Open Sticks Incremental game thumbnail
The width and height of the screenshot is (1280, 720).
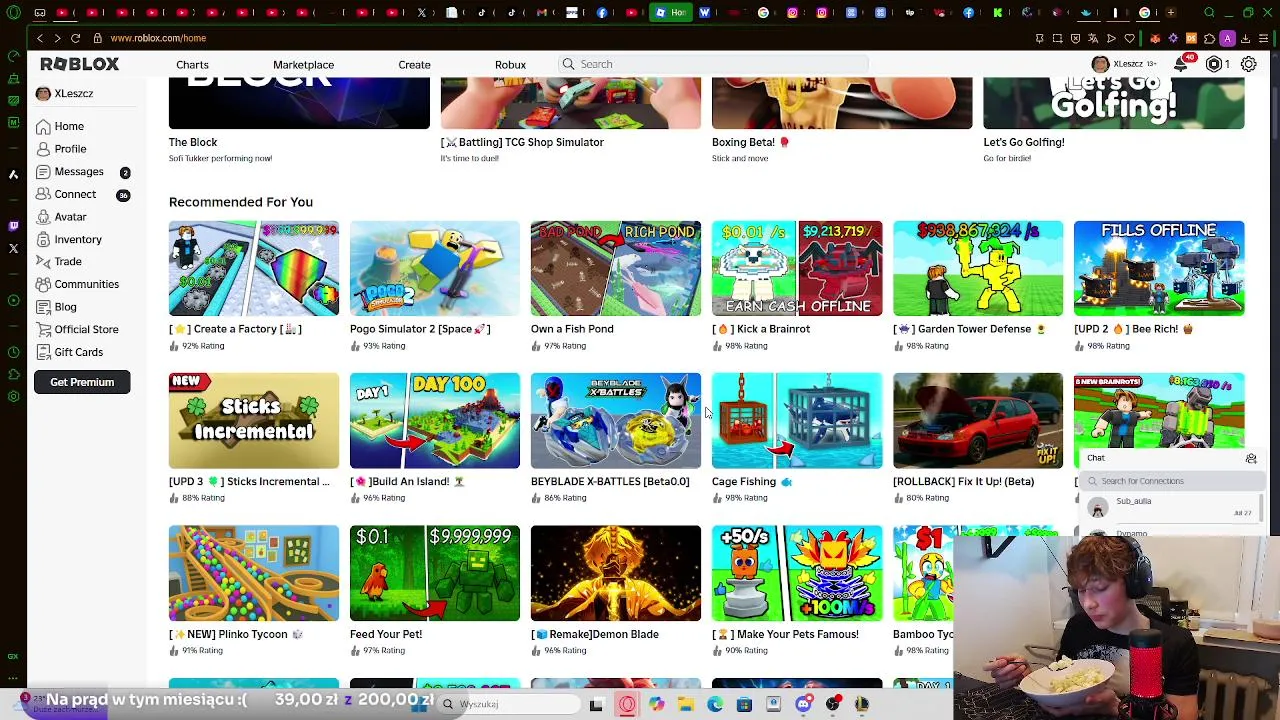point(254,420)
